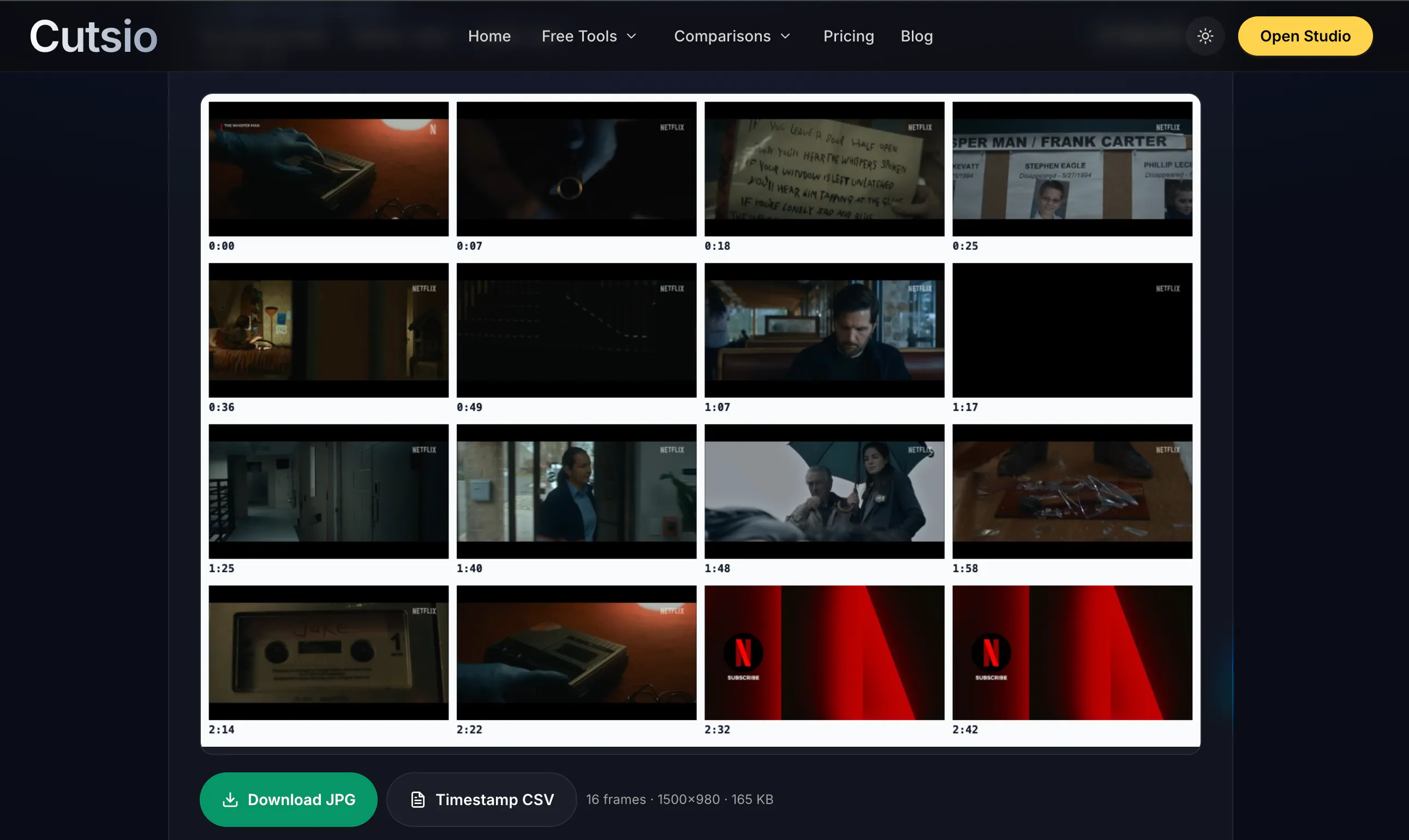This screenshot has height=840, width=1409.
Task: Click the download arrow icon in Download JPG
Action: [x=230, y=799]
